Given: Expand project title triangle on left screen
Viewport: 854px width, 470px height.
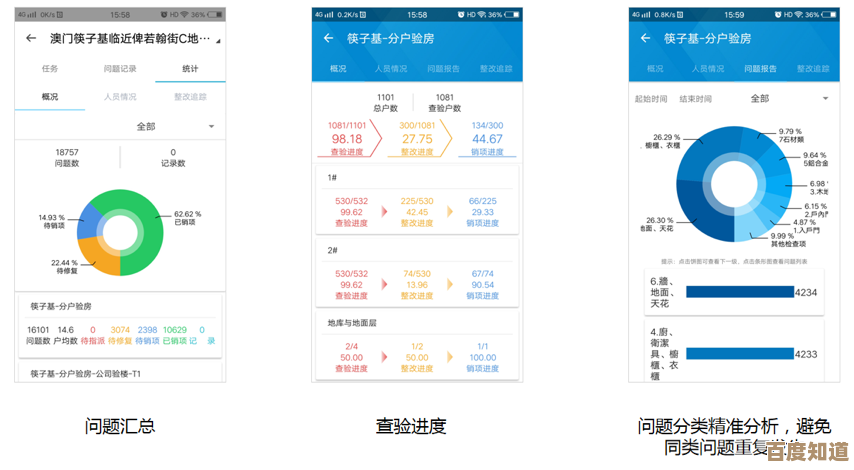Looking at the screenshot, I should coord(218,40).
